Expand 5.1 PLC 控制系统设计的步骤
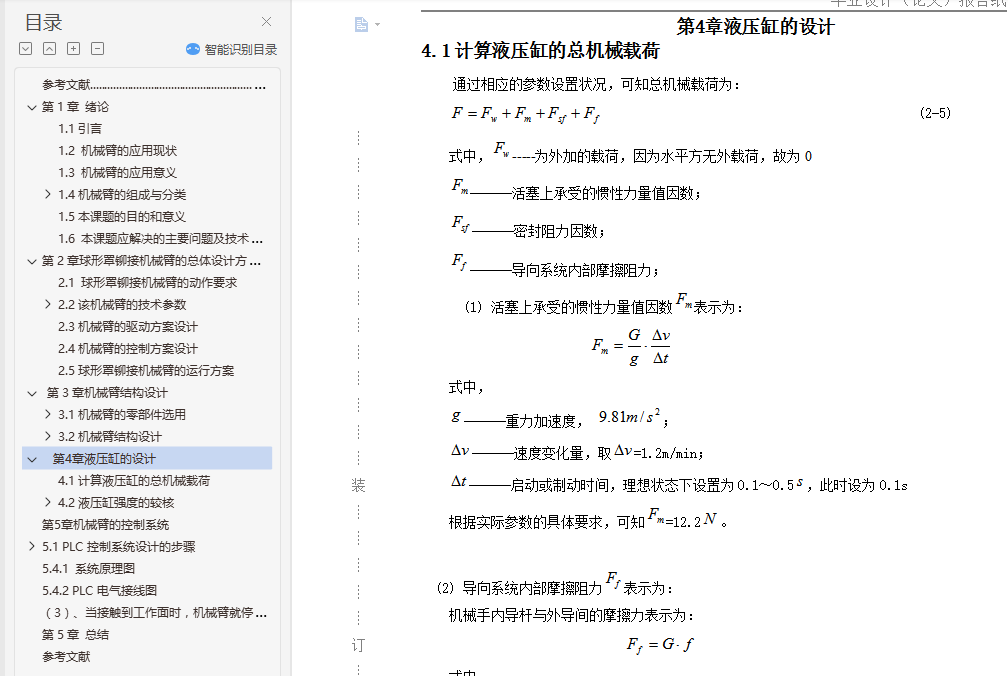This screenshot has width=1008, height=676. click(32, 546)
